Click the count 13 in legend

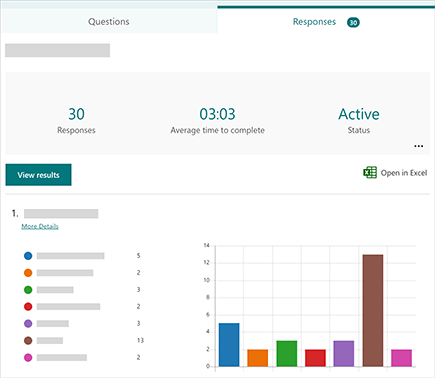point(140,340)
